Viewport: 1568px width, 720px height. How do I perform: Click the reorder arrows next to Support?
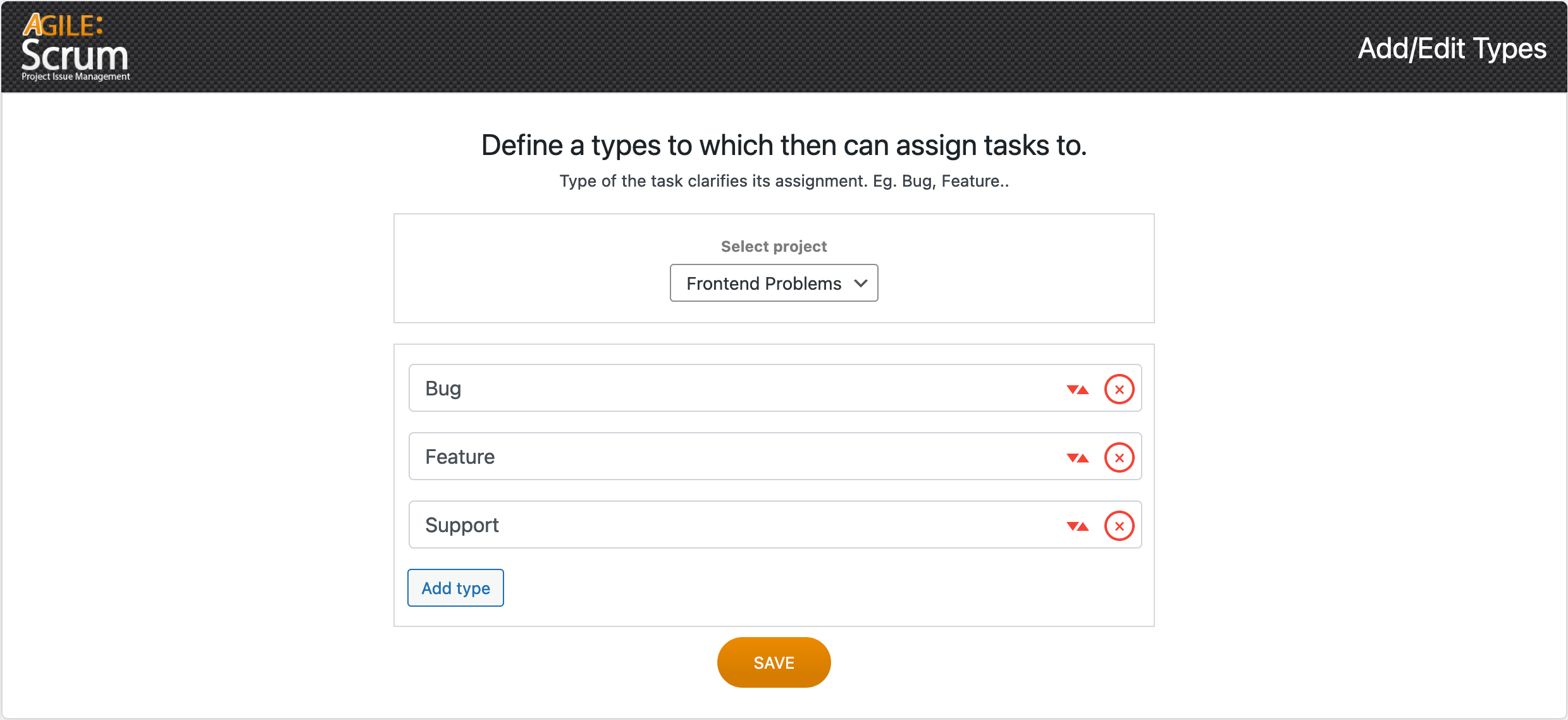(x=1077, y=525)
